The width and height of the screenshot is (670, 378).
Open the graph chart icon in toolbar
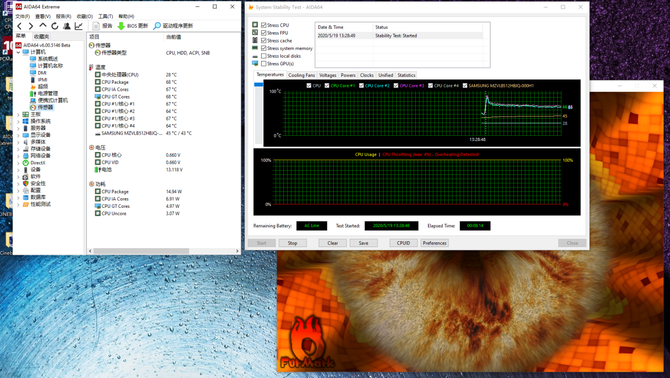[x=79, y=26]
